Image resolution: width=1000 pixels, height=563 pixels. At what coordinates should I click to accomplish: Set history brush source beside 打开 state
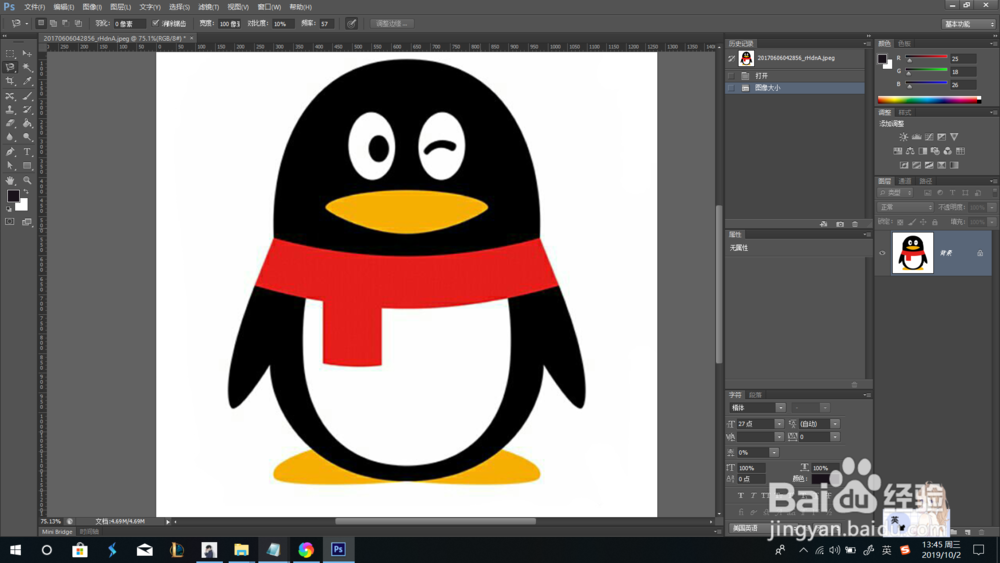732,76
